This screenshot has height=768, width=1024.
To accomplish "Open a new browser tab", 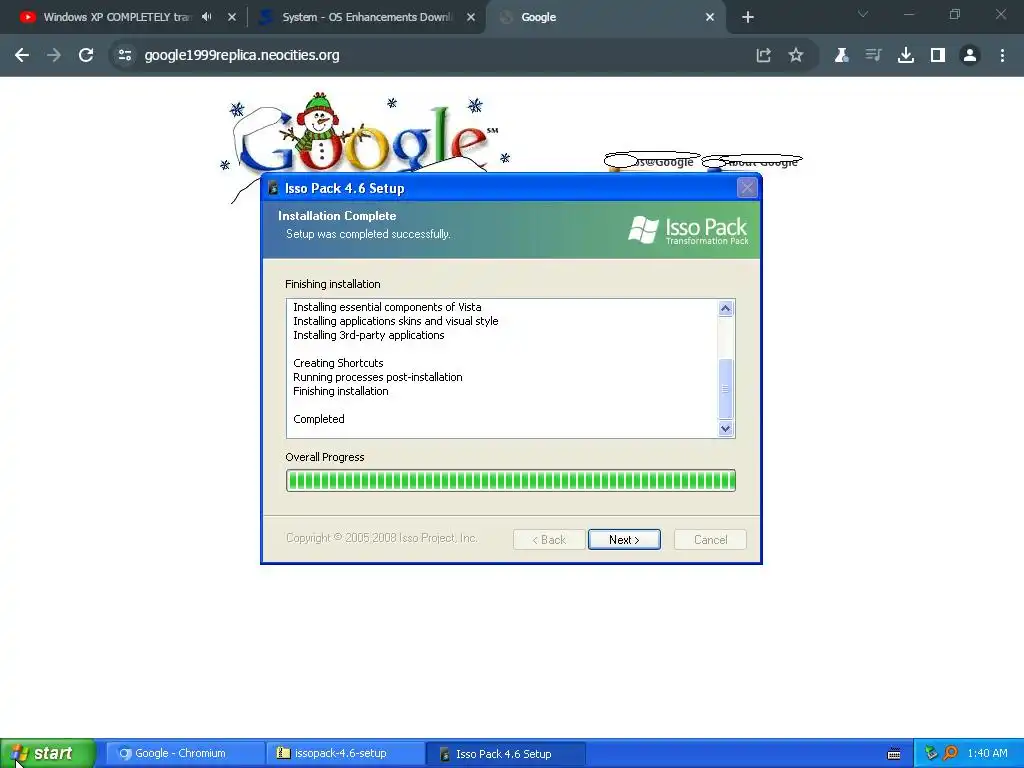I will tap(748, 17).
